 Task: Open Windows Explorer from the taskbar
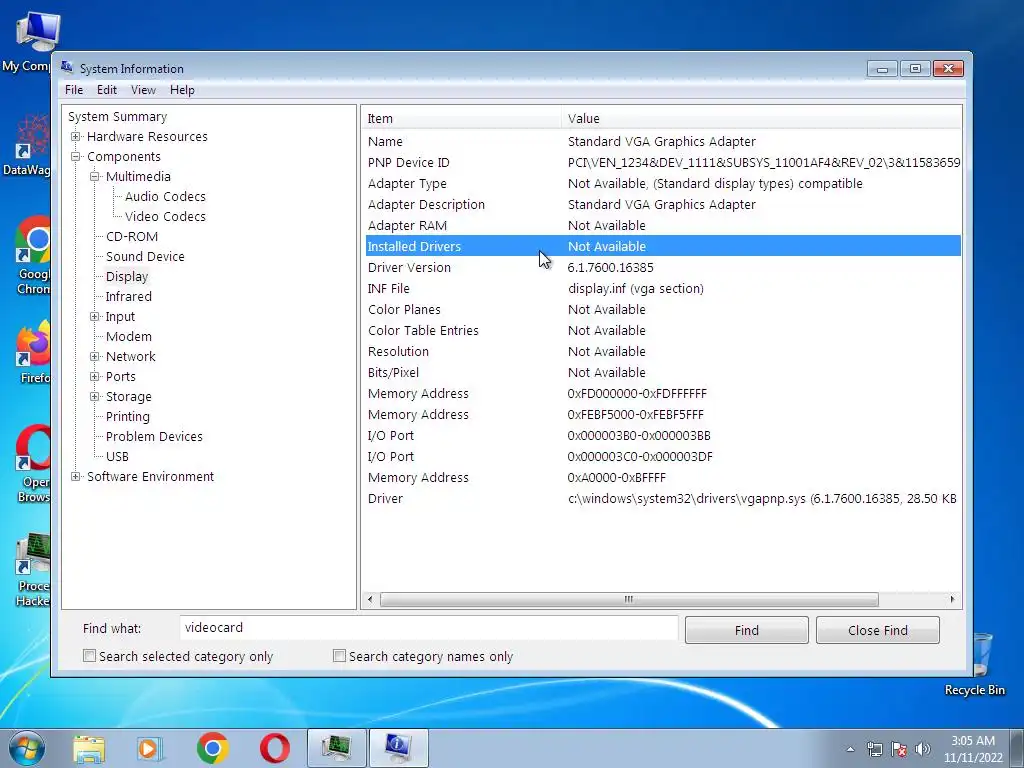(x=89, y=748)
